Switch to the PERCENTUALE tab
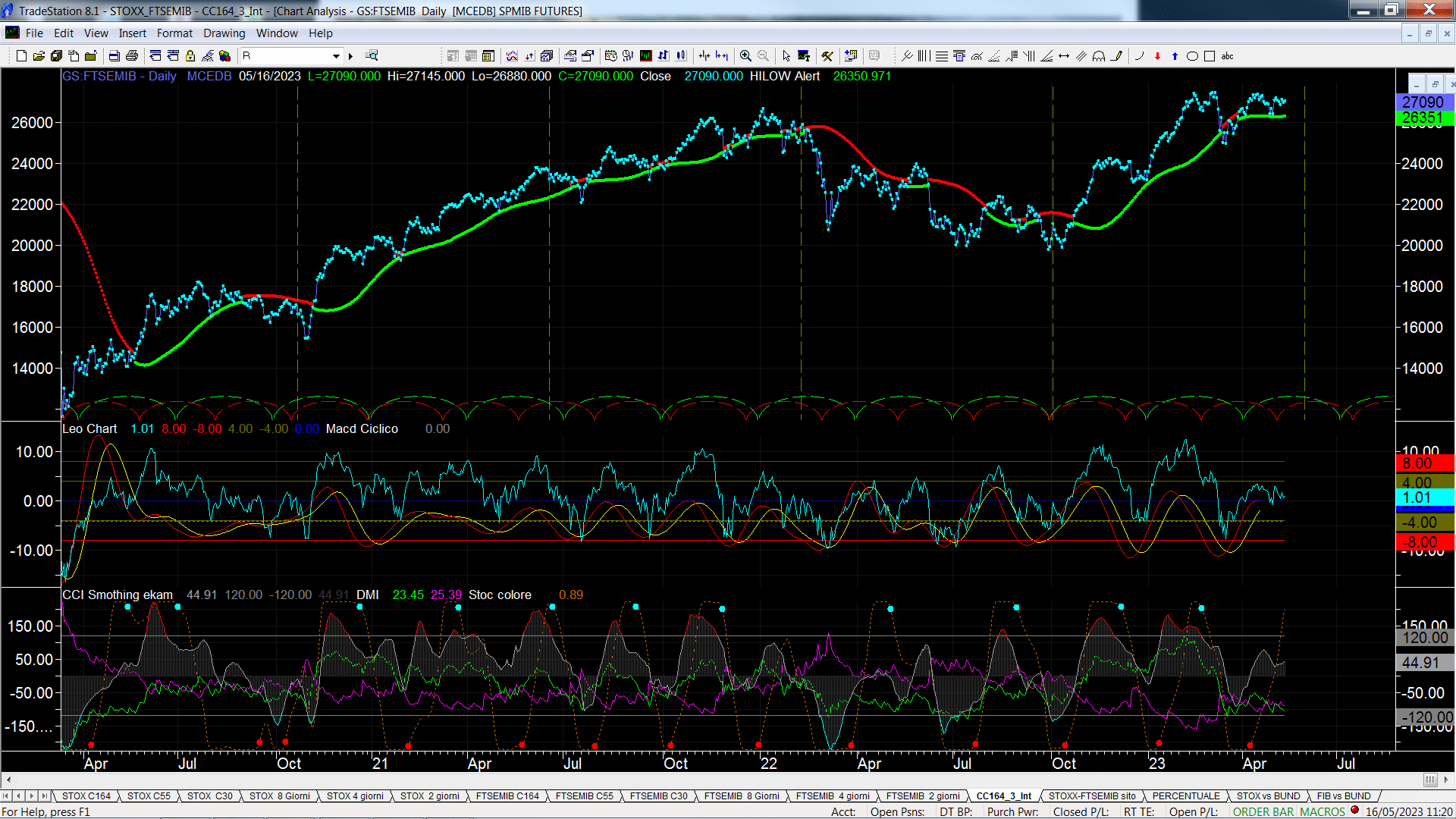This screenshot has height=819, width=1456. pyautogui.click(x=1186, y=796)
